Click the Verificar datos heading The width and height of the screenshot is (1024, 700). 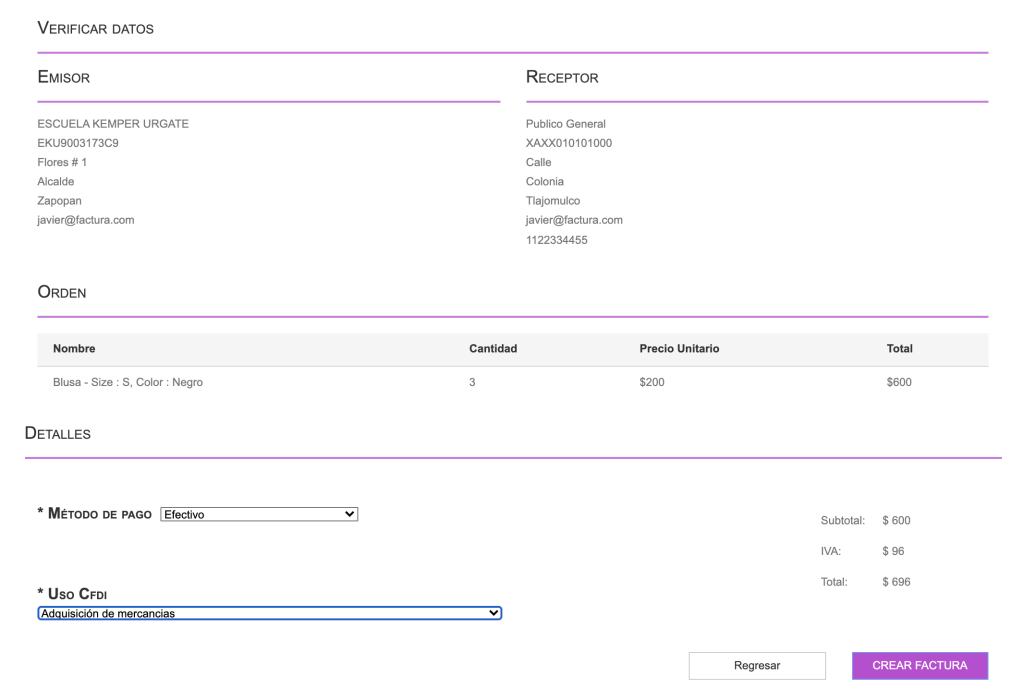tap(95, 28)
